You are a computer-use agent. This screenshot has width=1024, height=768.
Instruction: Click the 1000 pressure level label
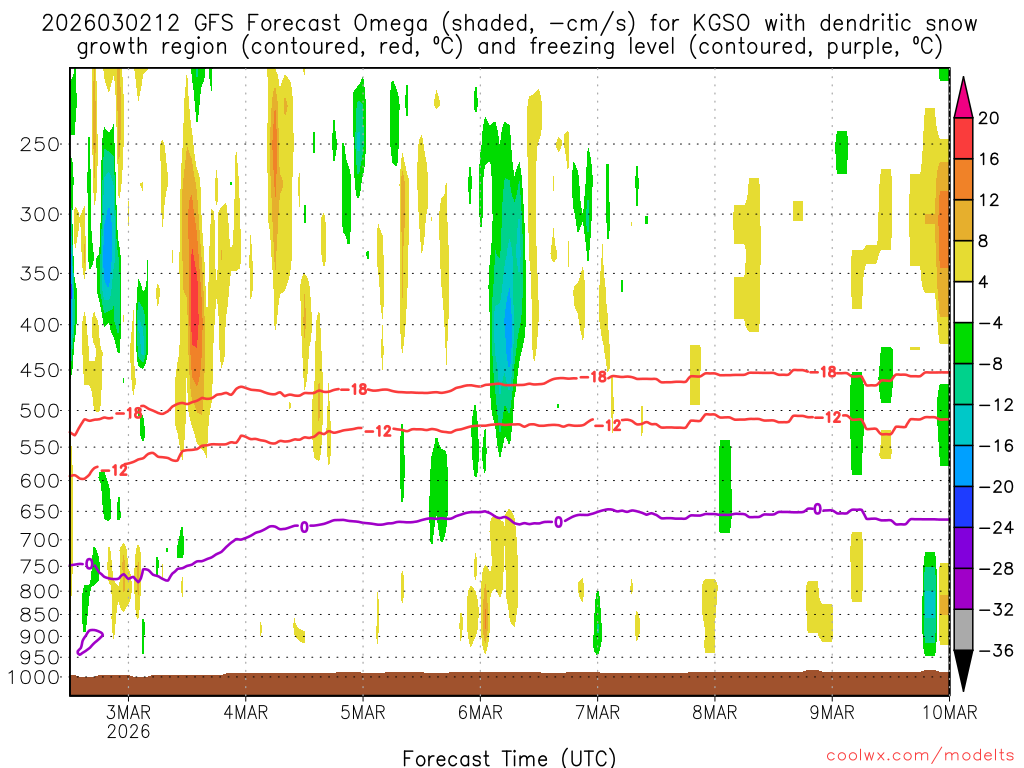tap(34, 677)
